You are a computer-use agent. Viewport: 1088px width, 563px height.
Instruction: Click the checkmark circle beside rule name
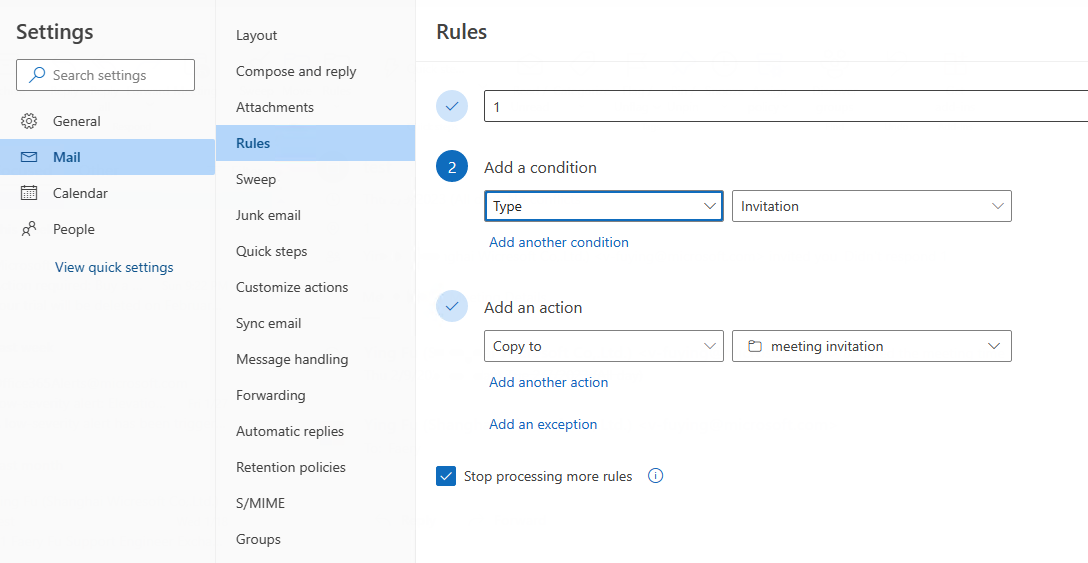coord(452,106)
